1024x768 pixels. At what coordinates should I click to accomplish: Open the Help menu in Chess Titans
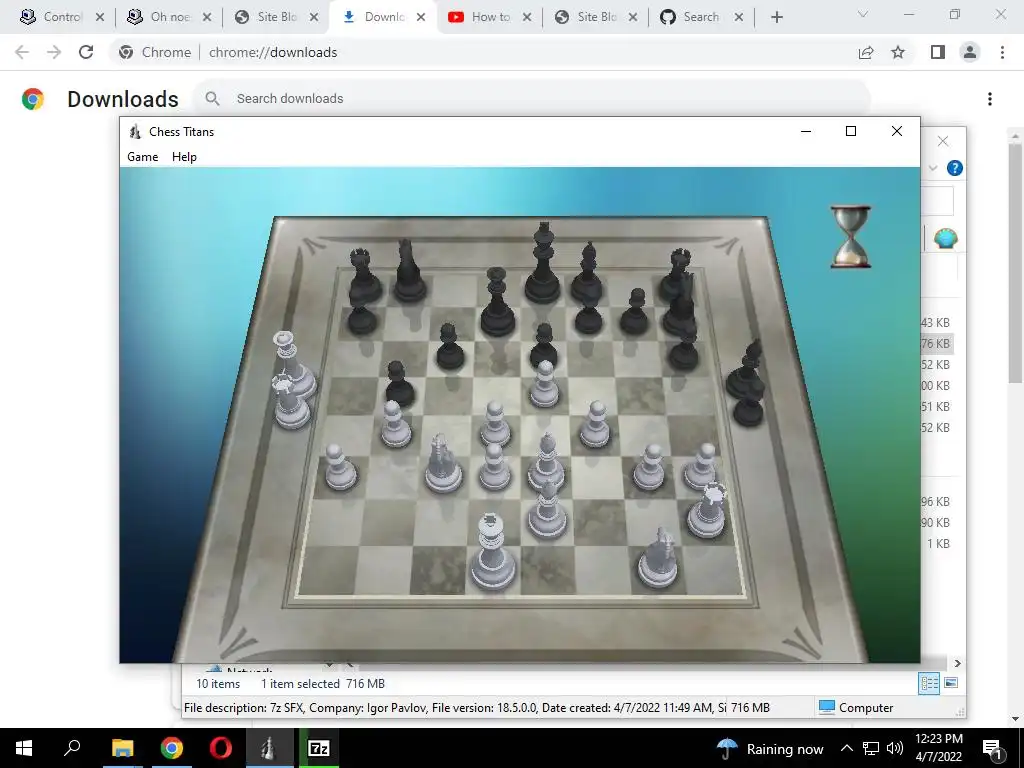(x=184, y=157)
